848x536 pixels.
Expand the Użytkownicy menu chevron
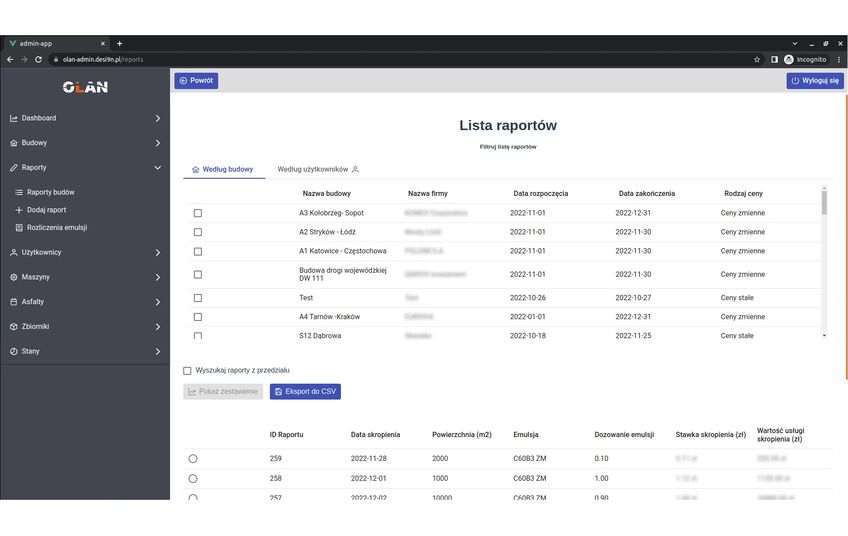157,253
